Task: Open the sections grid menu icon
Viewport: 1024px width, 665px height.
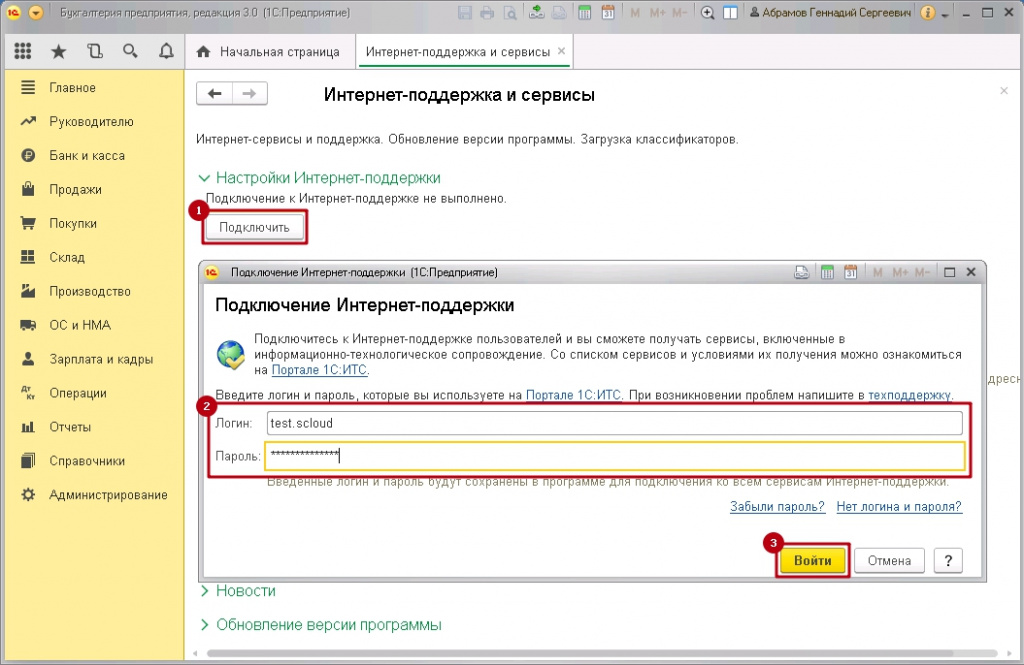Action: (x=23, y=51)
